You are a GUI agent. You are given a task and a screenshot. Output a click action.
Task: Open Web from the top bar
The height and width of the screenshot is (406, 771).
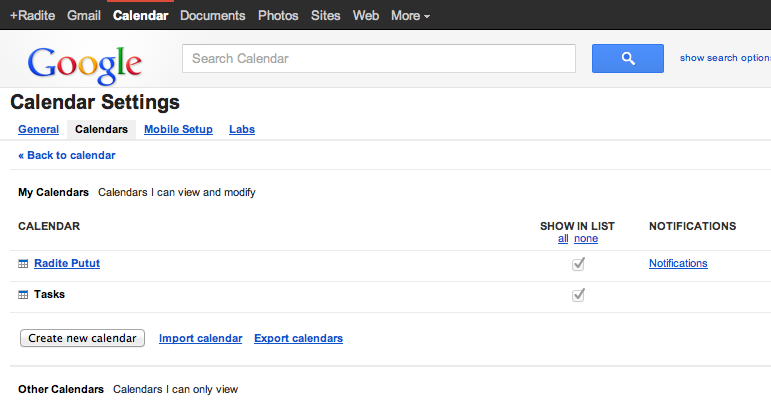click(366, 16)
